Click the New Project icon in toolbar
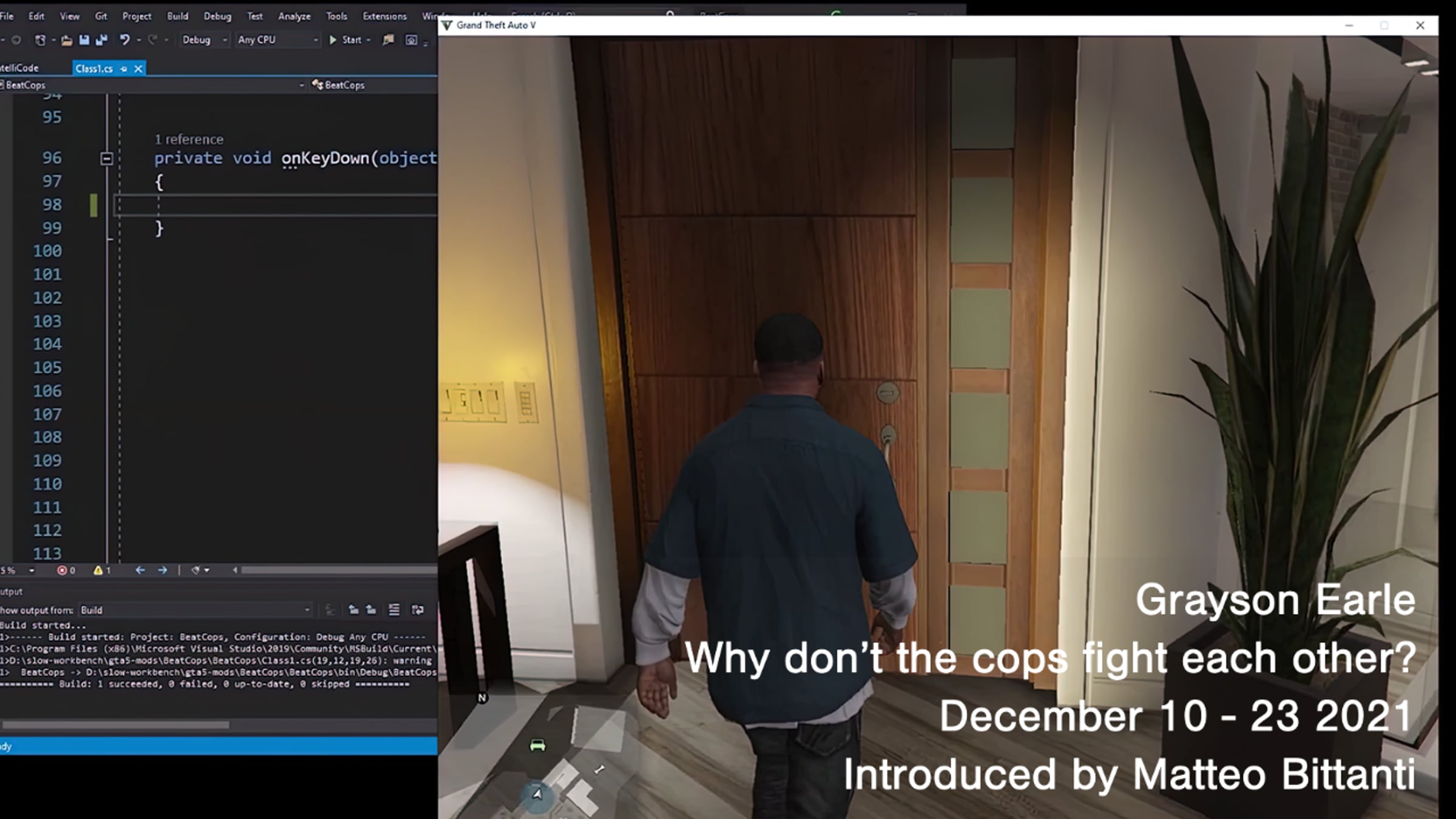1456x819 pixels. (40, 40)
